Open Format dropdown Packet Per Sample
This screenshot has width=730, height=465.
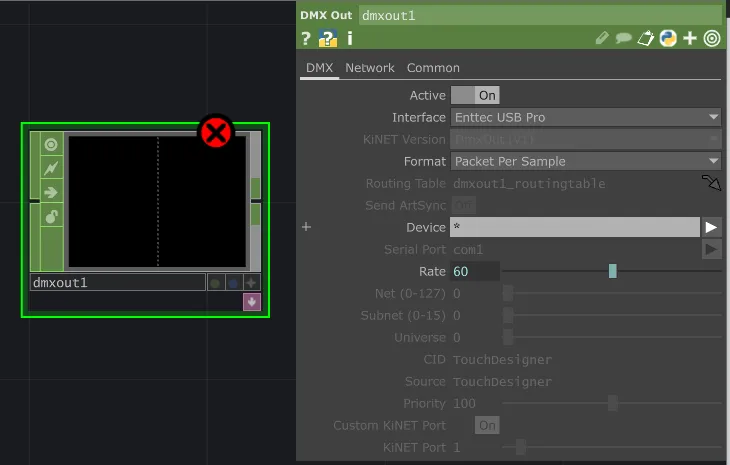pyautogui.click(x=586, y=162)
